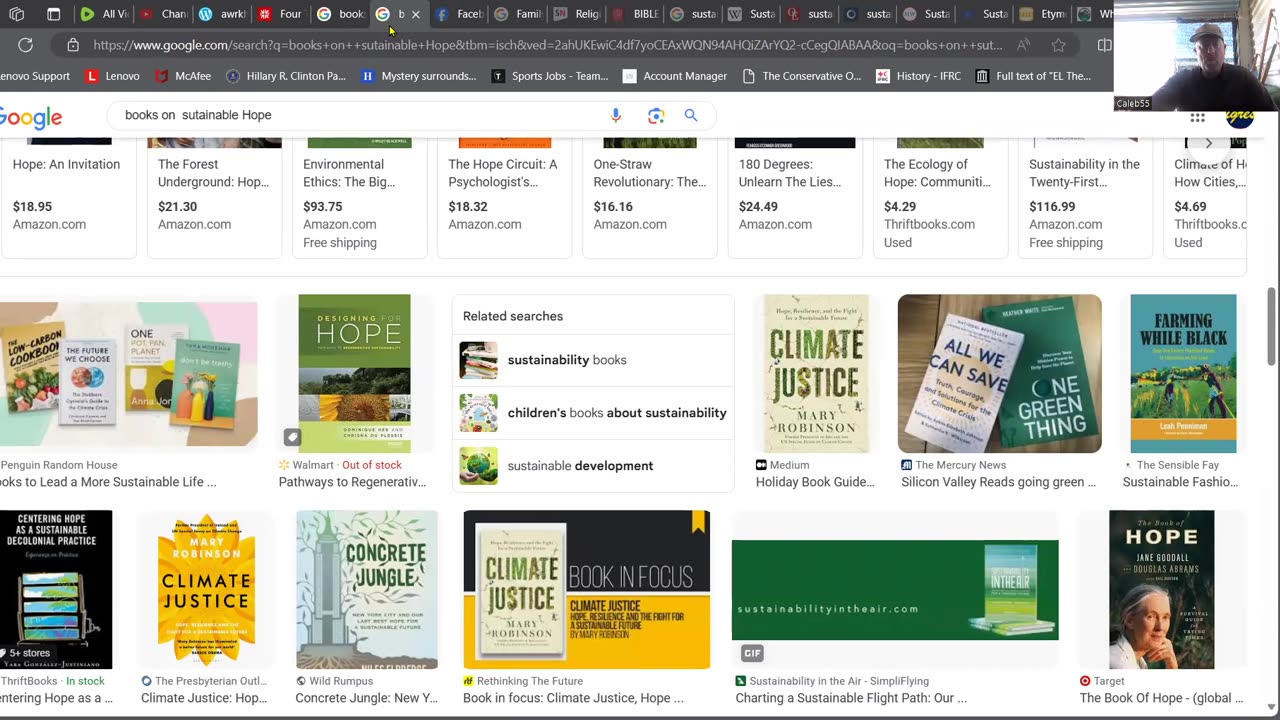The image size is (1280, 720).
Task: Add page to favorites with the star icon
Action: [x=1058, y=45]
